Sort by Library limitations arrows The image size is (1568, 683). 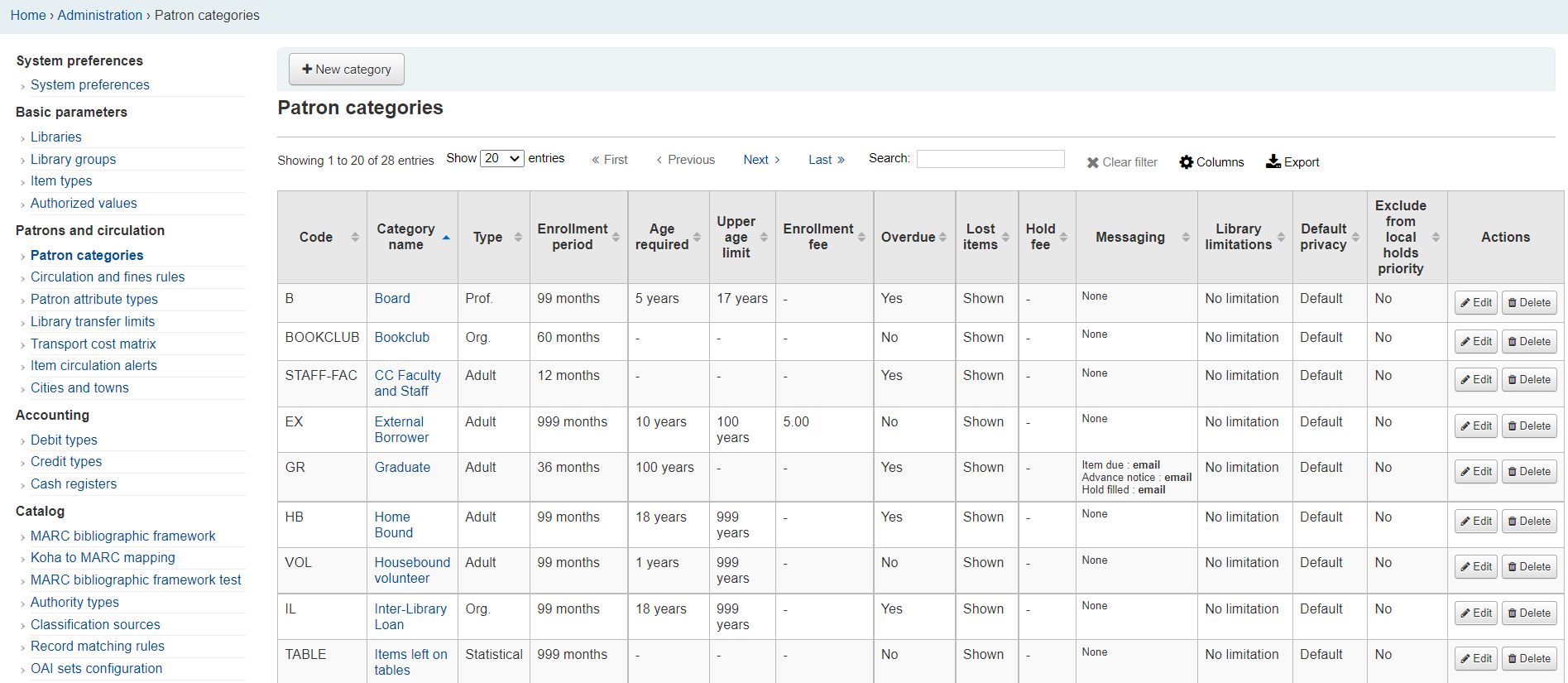point(1281,237)
